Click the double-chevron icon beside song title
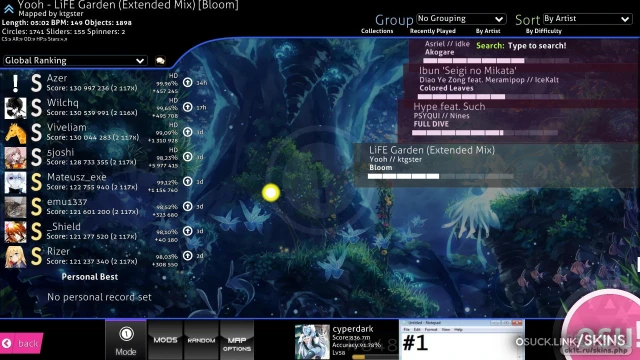The width and height of the screenshot is (640, 360). coord(9,8)
